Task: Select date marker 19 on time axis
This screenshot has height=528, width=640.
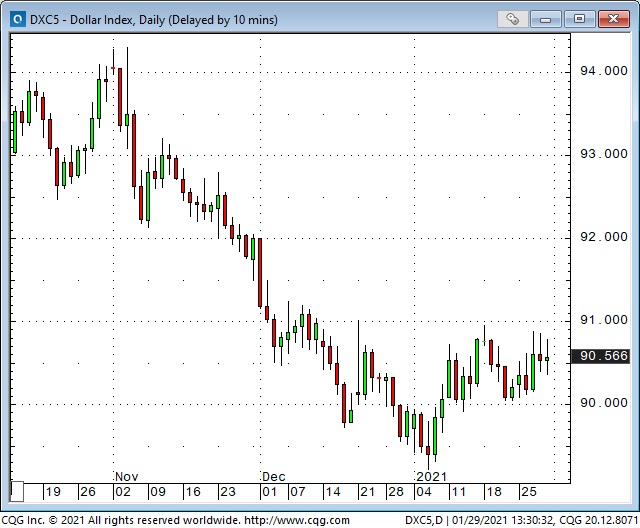Action: tap(53, 492)
